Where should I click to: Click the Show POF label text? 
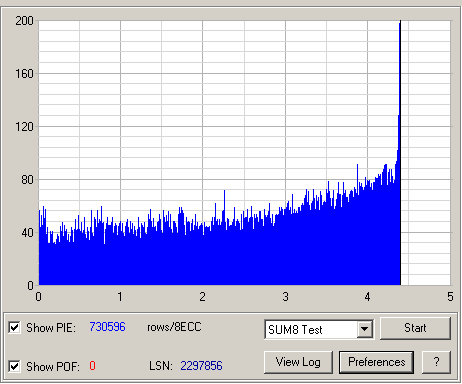tap(53, 367)
